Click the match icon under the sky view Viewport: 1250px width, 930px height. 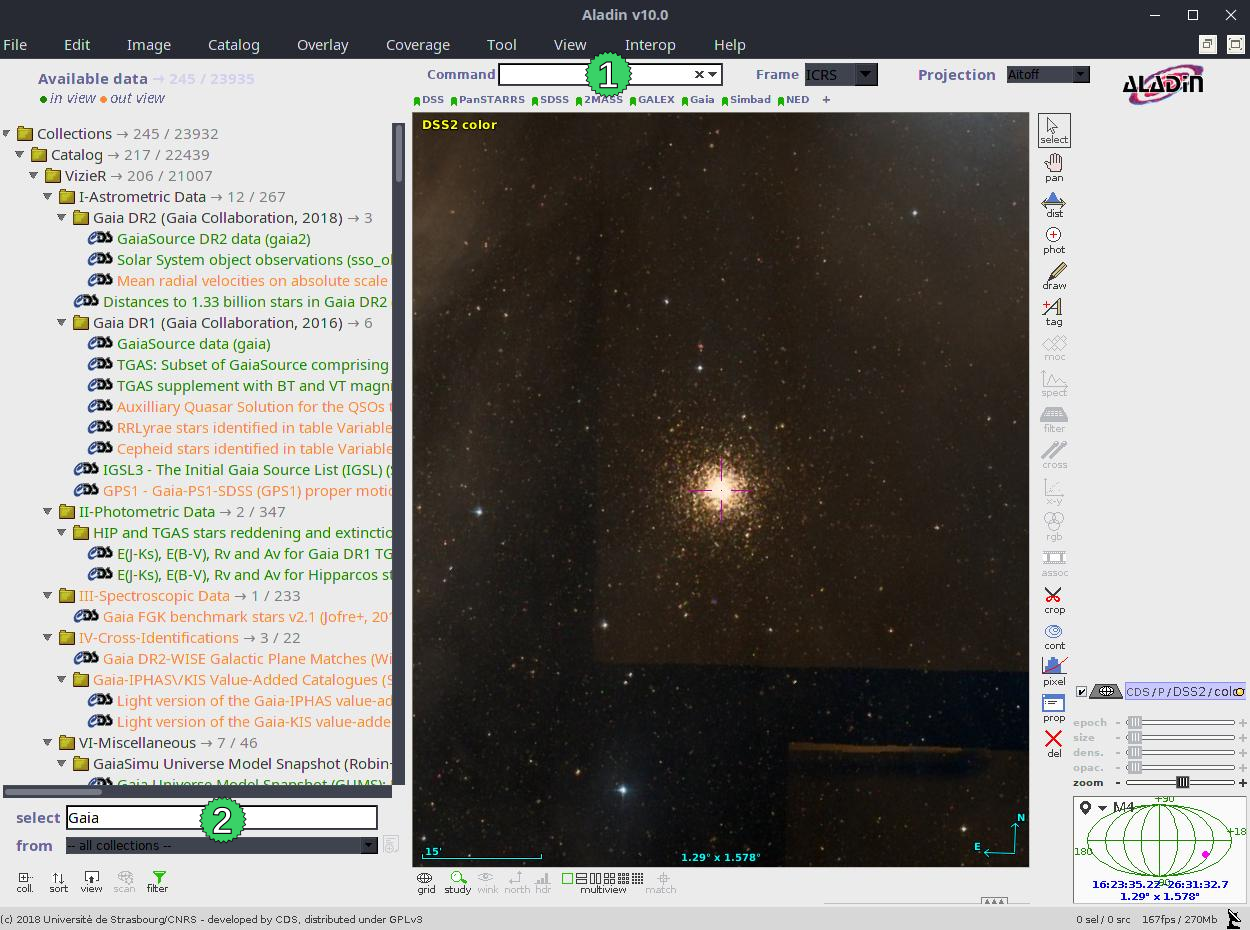[x=660, y=882]
